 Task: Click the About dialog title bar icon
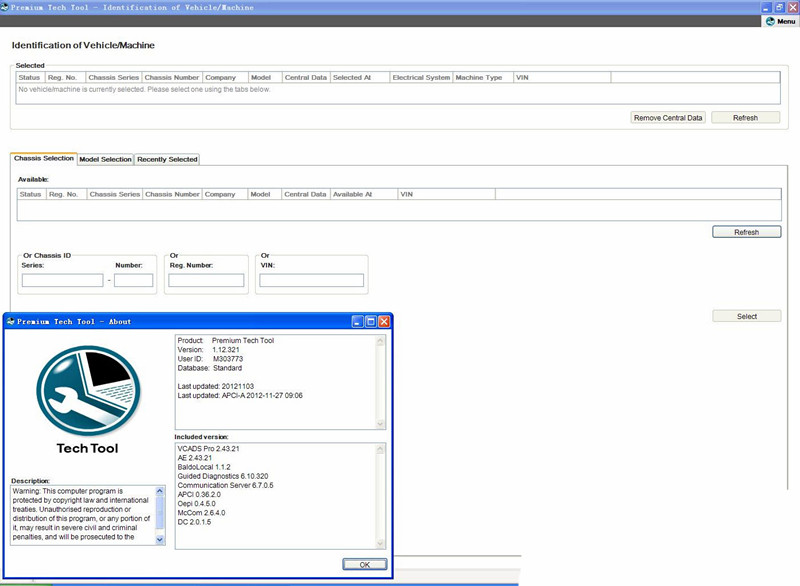pos(10,321)
